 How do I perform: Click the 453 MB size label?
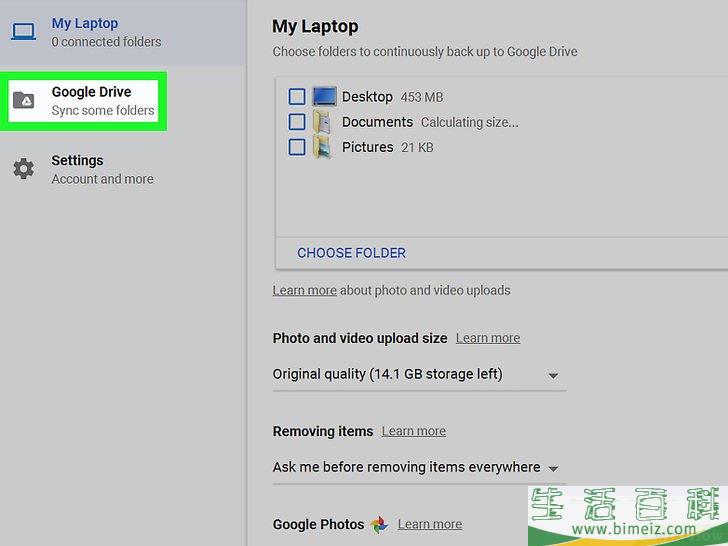[422, 97]
